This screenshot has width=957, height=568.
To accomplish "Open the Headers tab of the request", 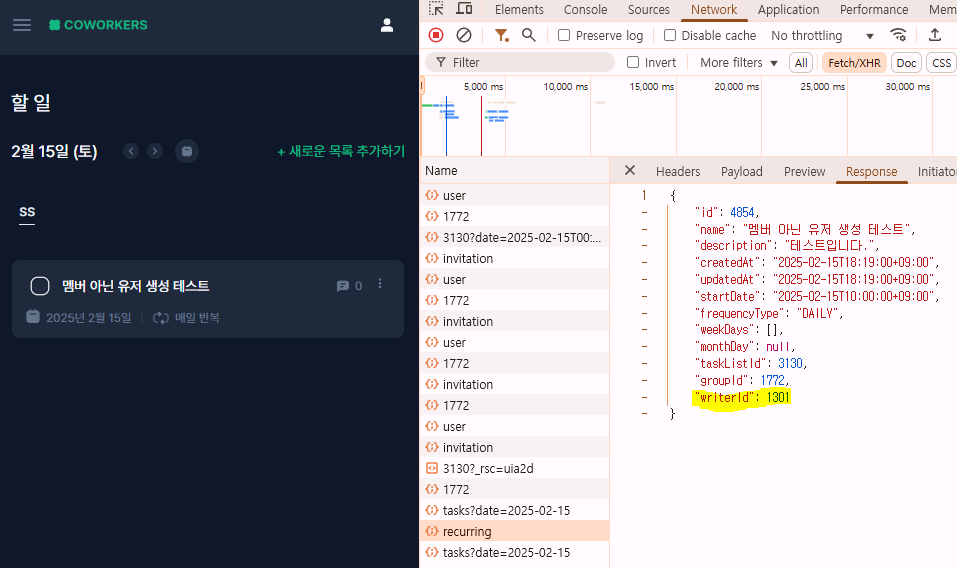I will click(x=677, y=171).
